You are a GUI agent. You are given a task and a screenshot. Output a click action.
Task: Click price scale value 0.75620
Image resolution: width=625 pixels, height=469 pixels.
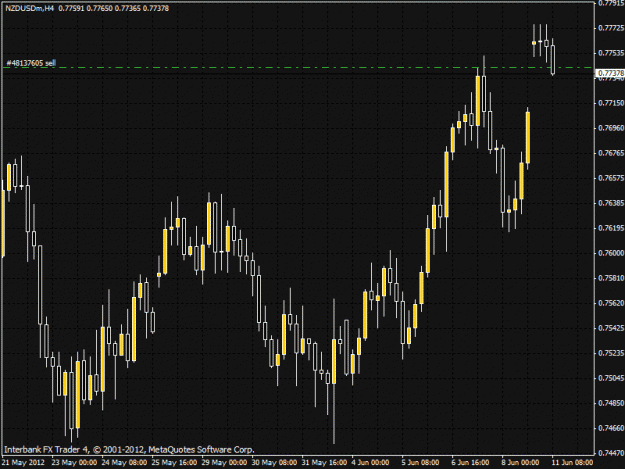point(611,303)
